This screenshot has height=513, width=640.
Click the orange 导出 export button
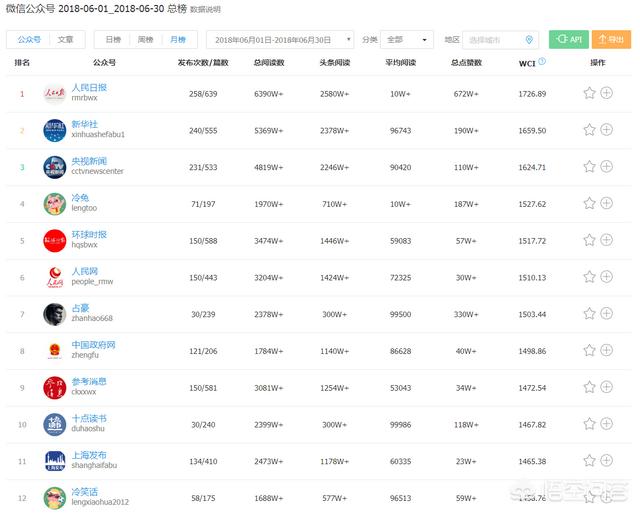pyautogui.click(x=611, y=40)
